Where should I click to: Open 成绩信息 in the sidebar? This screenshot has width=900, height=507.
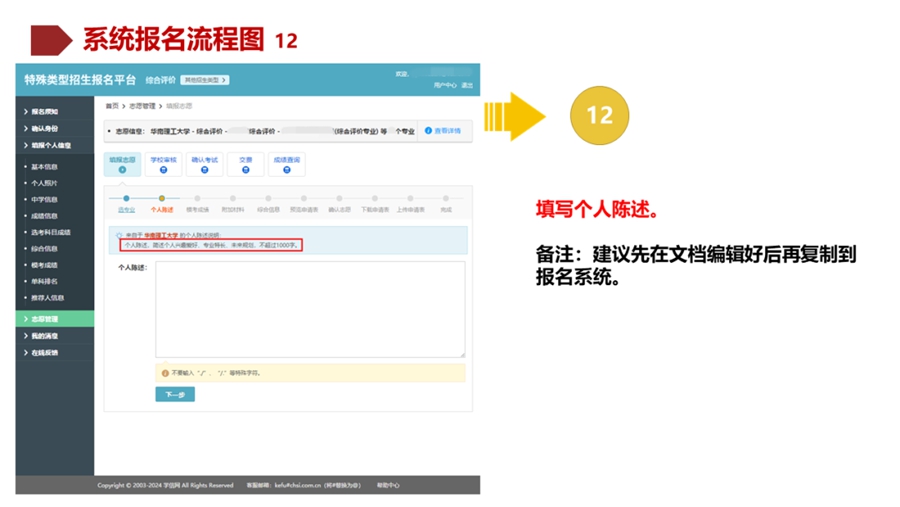(x=44, y=216)
